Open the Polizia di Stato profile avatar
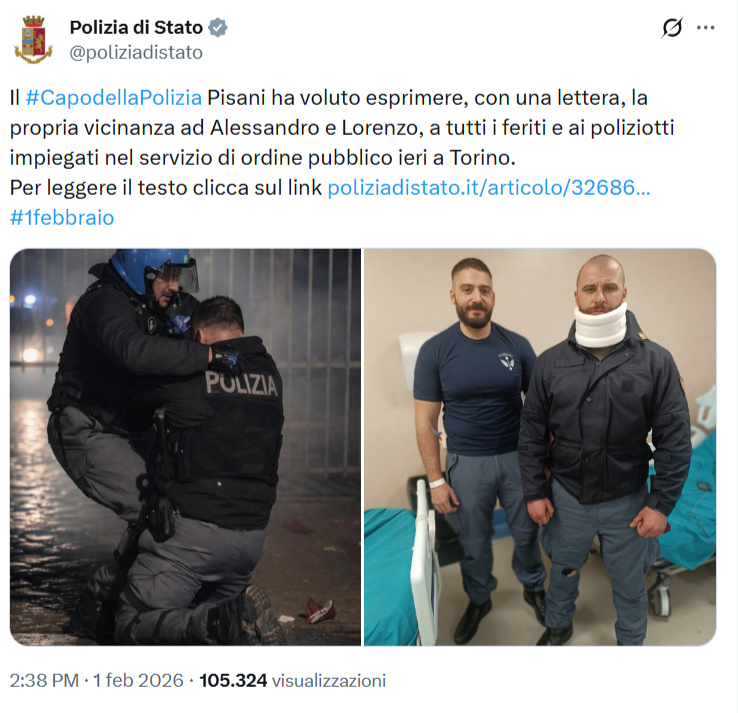Viewport: 738px width, 713px height. click(x=33, y=40)
